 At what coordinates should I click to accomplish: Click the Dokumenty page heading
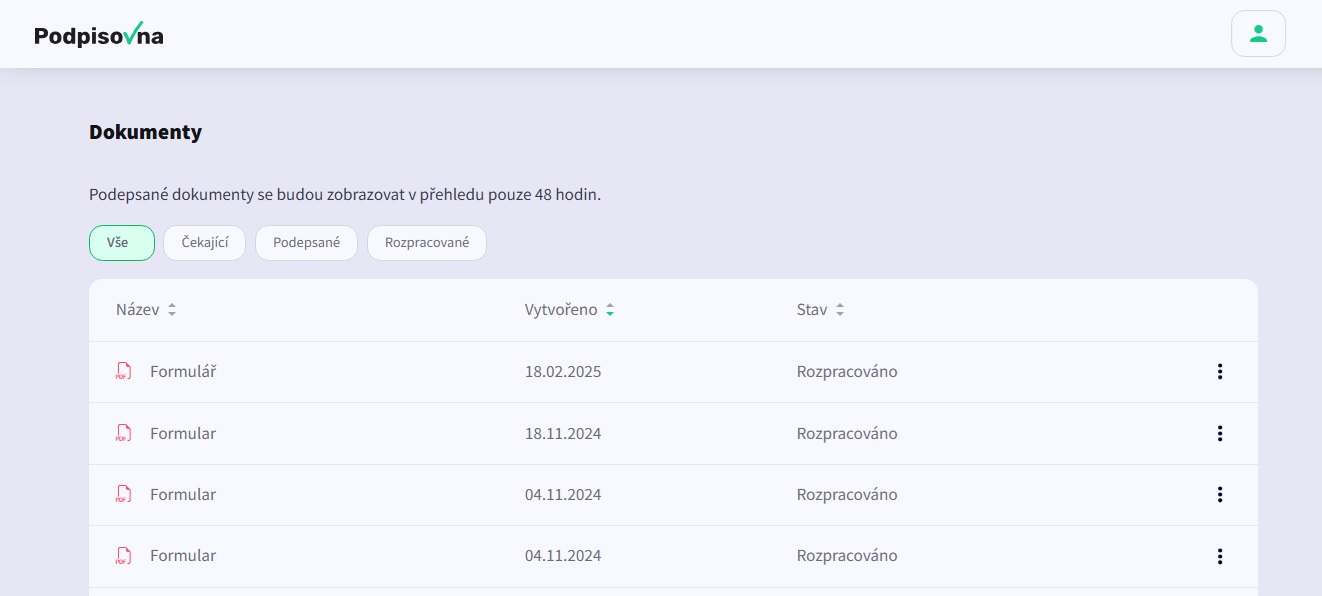[145, 132]
